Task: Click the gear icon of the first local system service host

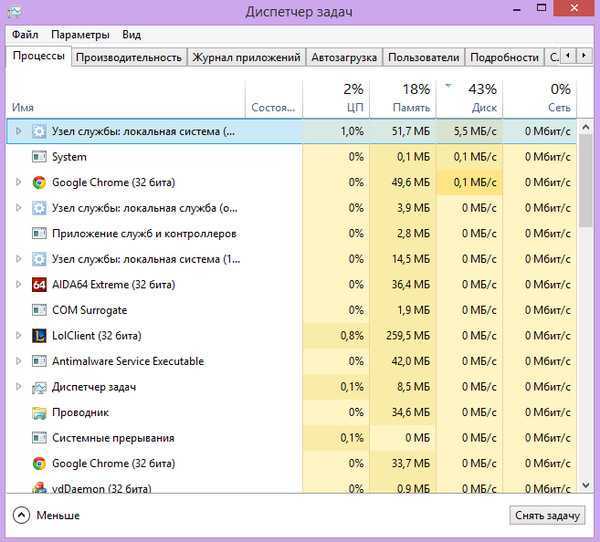Action: (39, 131)
